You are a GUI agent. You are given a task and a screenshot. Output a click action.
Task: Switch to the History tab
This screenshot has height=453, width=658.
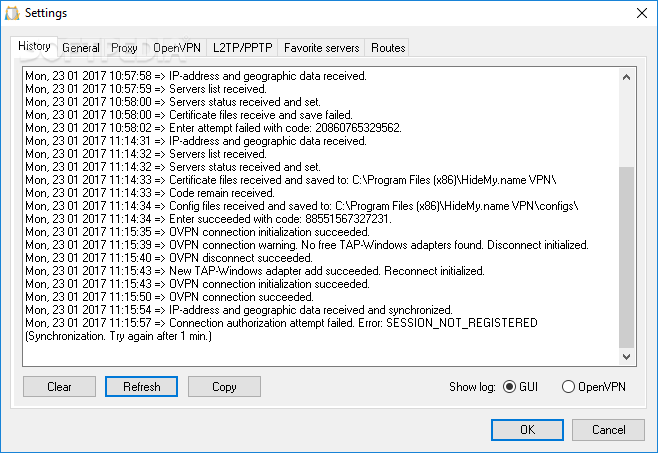pyautogui.click(x=34, y=46)
